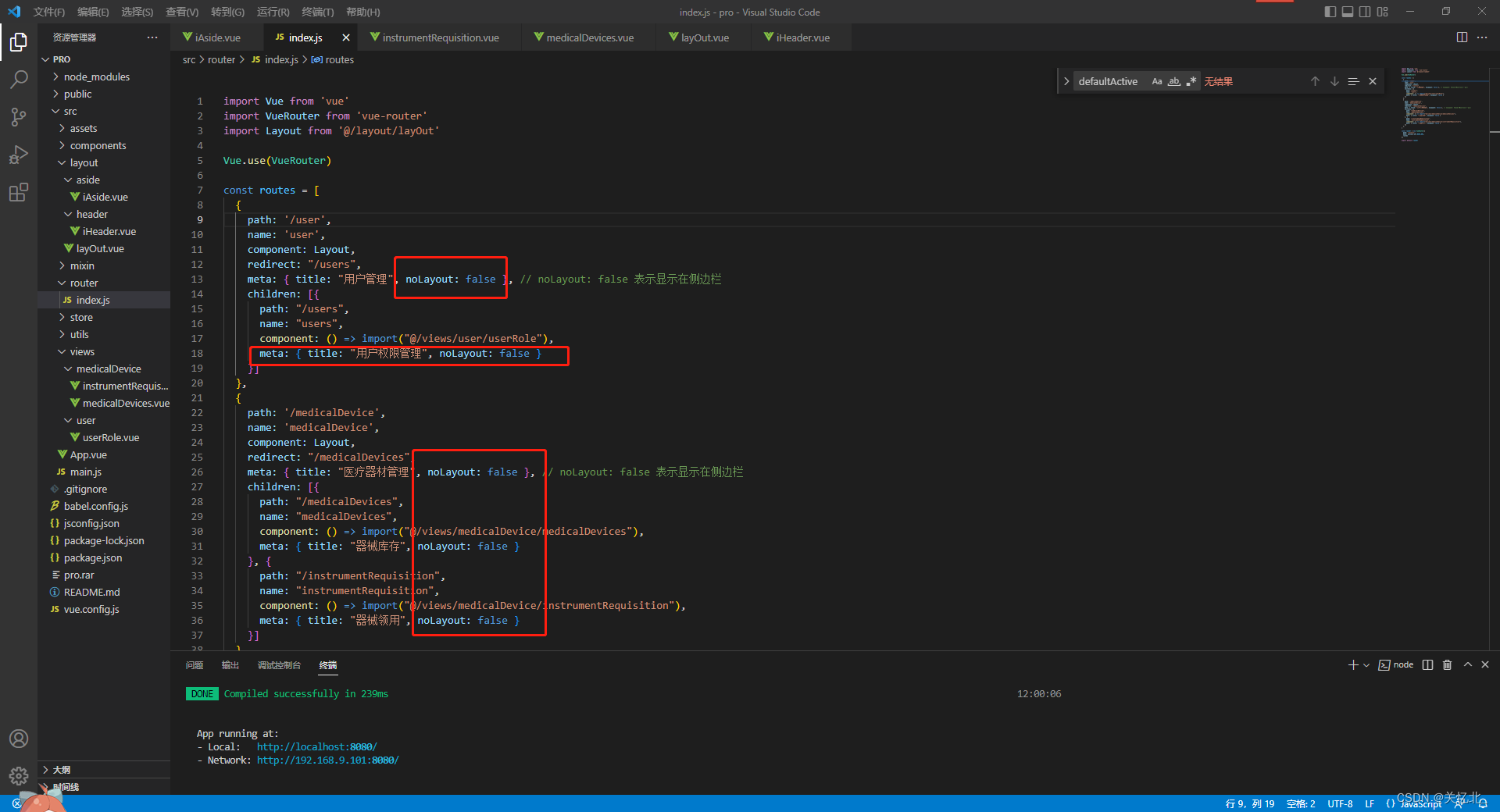
Task: Expand the outline section 大纲
Action: (x=104, y=770)
